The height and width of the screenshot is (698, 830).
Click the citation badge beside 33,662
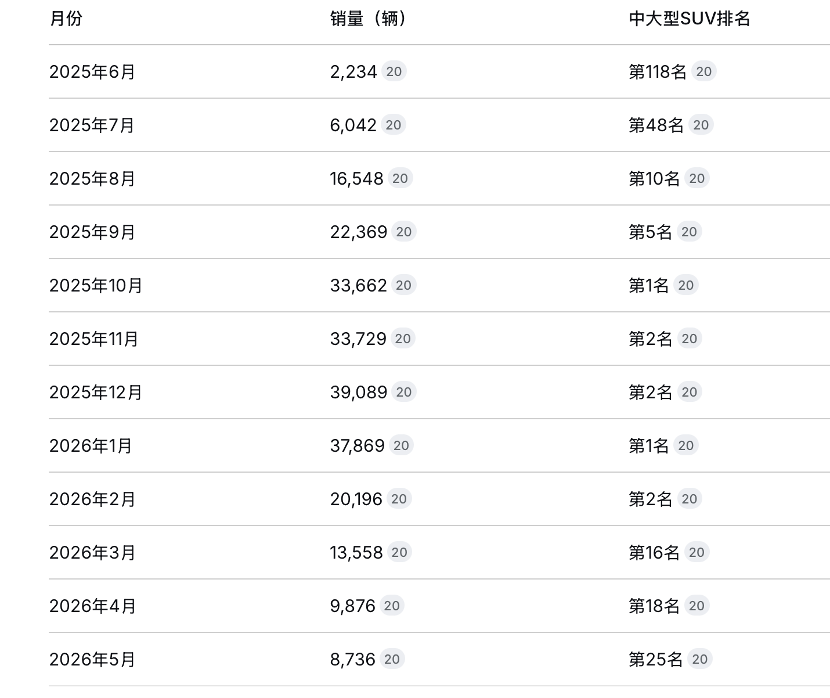(x=403, y=285)
